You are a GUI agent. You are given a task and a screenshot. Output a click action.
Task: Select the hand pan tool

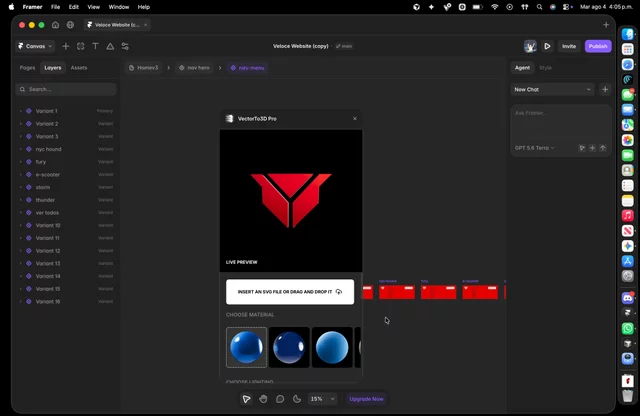click(263, 399)
